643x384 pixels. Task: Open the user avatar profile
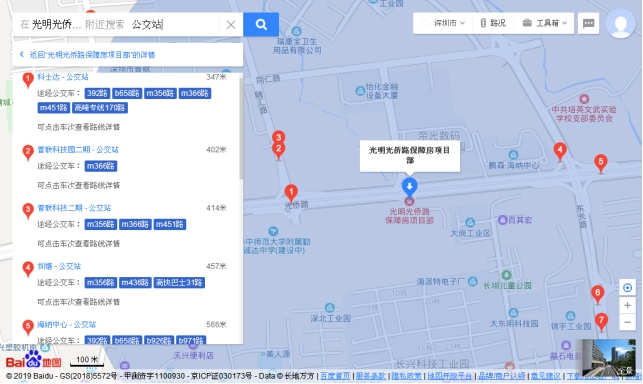621,23
